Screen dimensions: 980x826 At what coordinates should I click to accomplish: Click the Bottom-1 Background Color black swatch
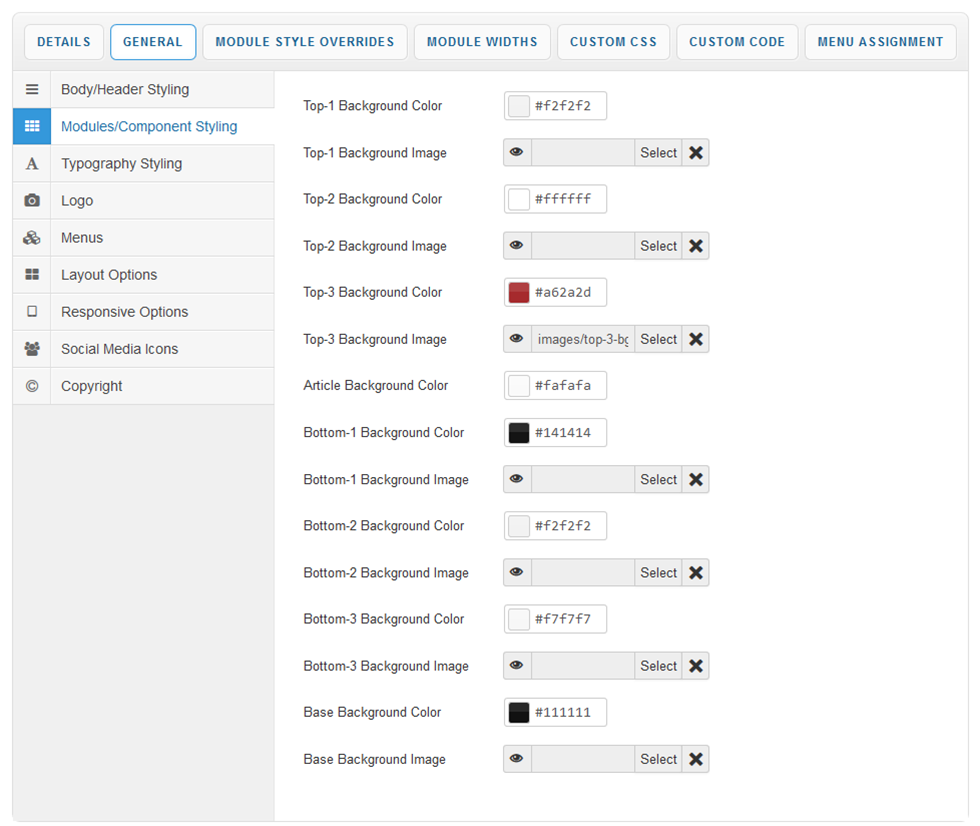pyautogui.click(x=519, y=433)
